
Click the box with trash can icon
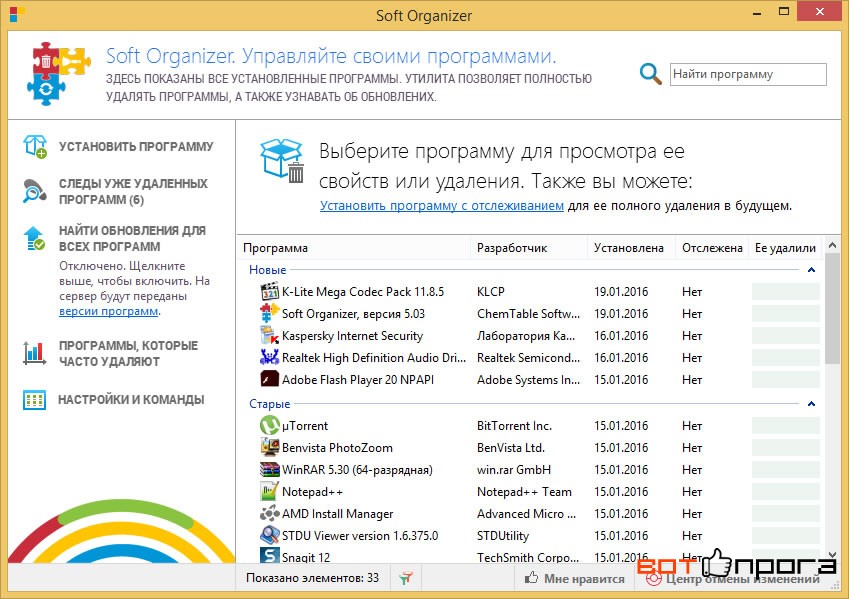pos(282,161)
